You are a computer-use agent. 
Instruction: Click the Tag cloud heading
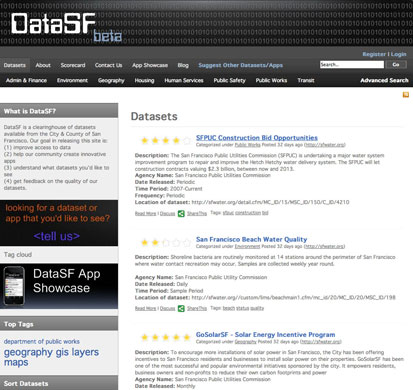pyautogui.click(x=18, y=255)
